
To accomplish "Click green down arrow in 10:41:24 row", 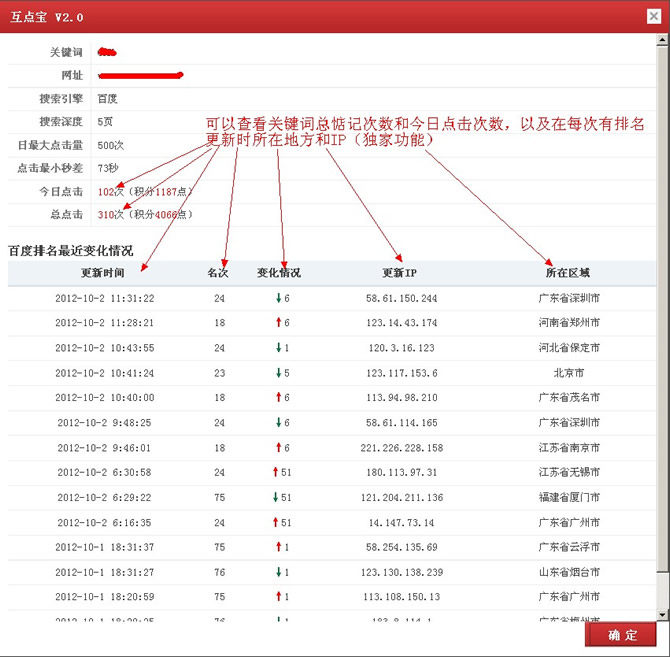I will pyautogui.click(x=278, y=373).
